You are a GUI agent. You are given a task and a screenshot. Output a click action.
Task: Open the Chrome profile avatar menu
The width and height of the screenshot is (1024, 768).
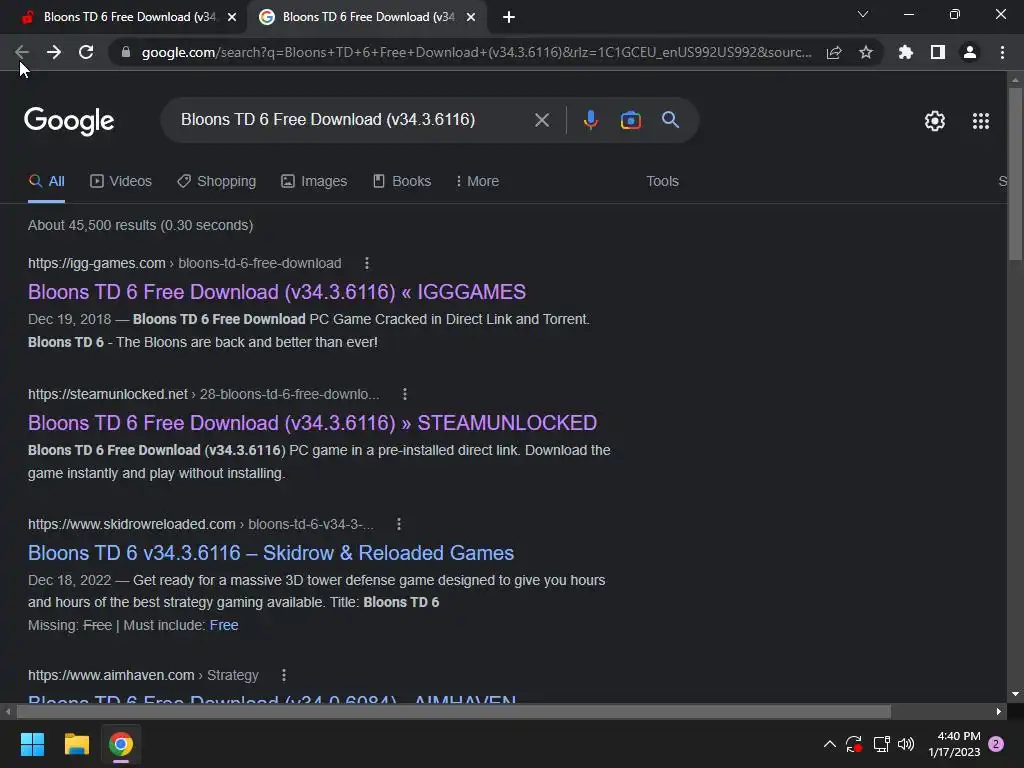tap(970, 52)
